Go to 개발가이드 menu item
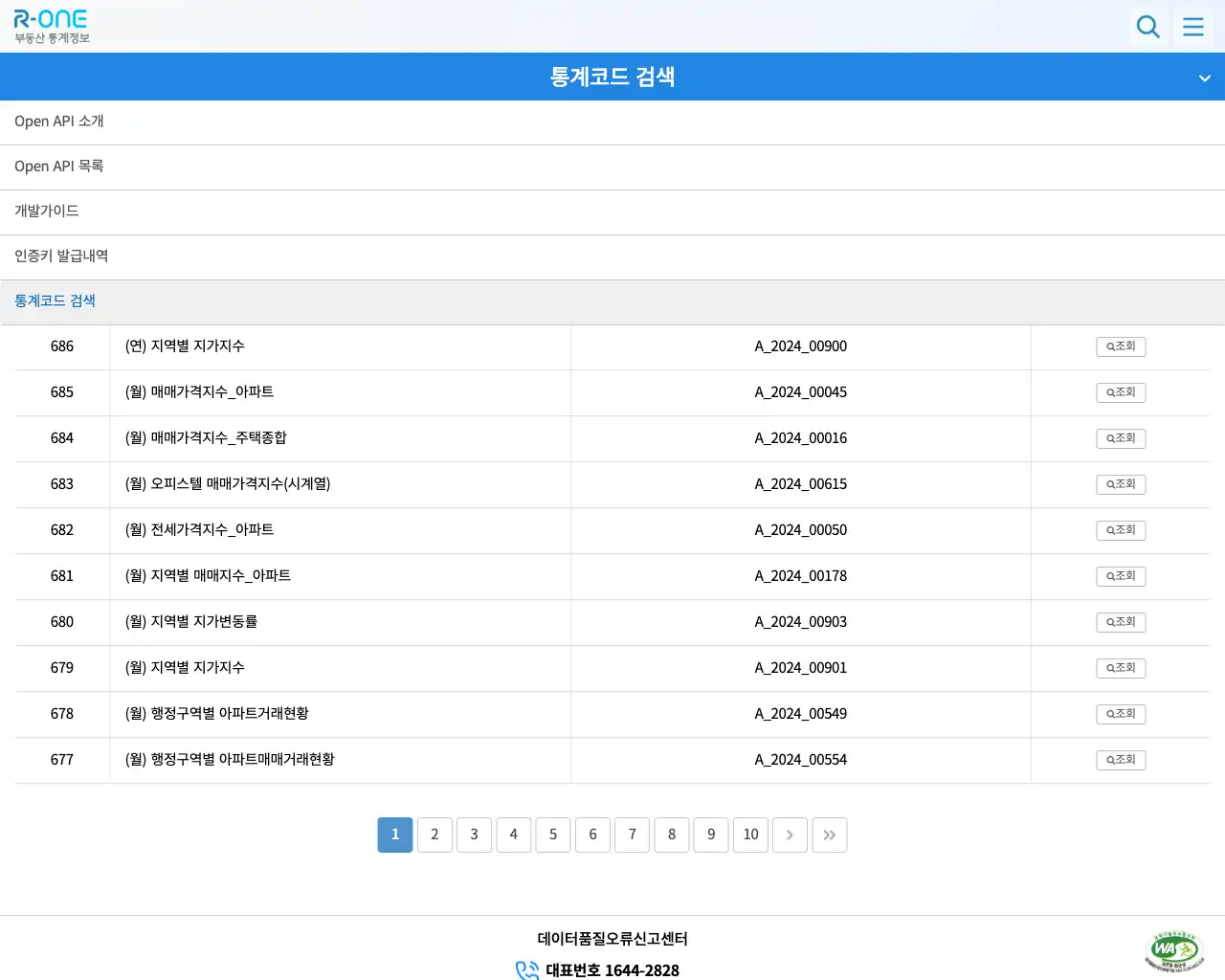This screenshot has width=1225, height=980. pos(612,212)
